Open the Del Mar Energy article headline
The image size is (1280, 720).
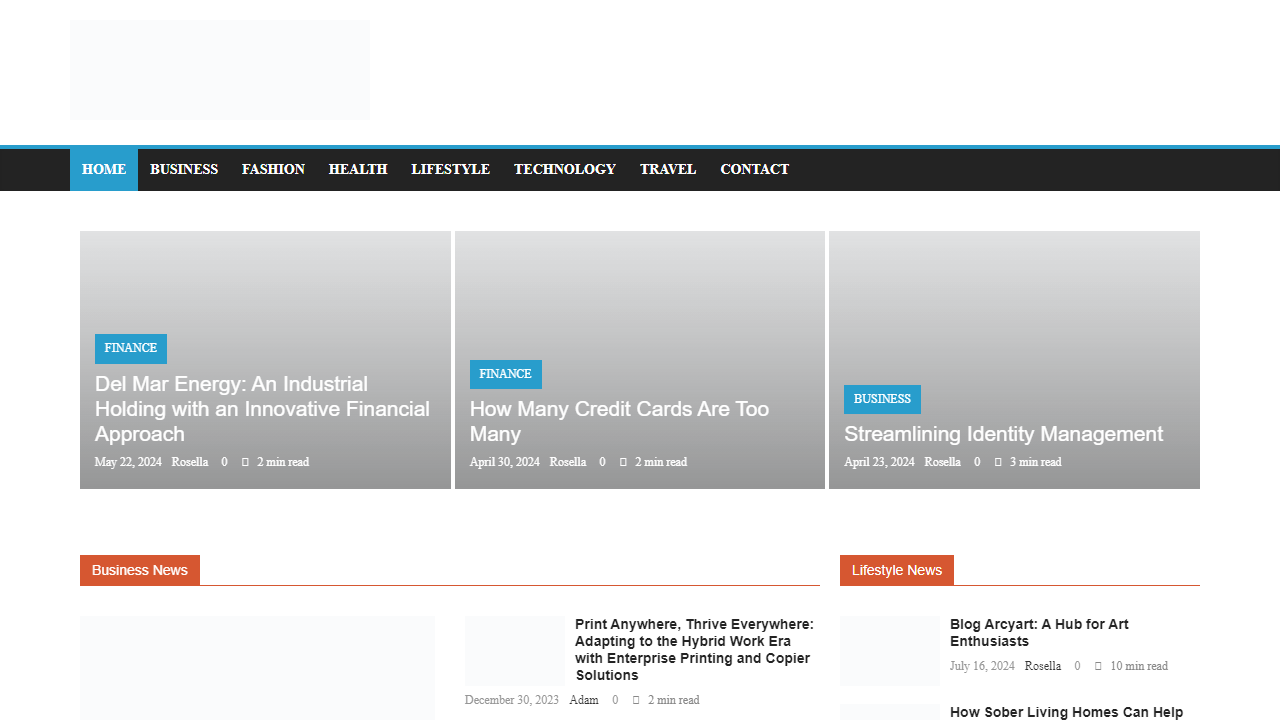point(262,409)
